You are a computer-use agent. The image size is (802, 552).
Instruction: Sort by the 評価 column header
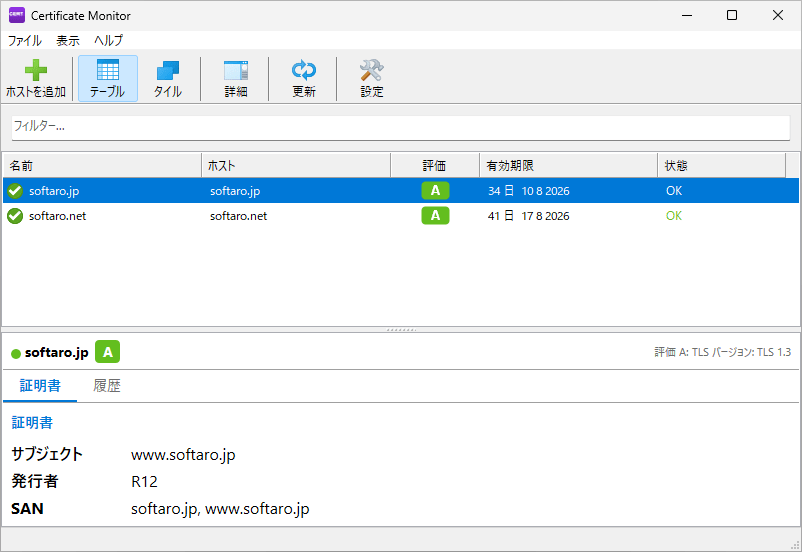(435, 166)
